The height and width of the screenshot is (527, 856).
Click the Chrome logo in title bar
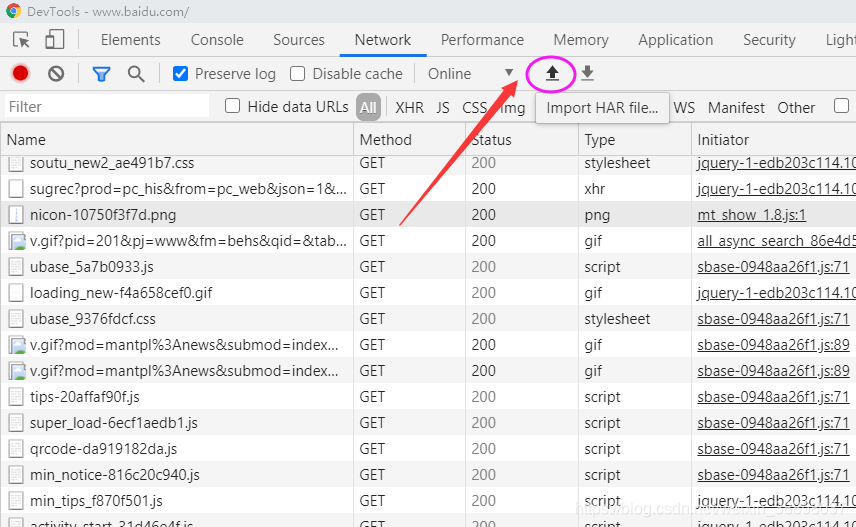[x=14, y=11]
